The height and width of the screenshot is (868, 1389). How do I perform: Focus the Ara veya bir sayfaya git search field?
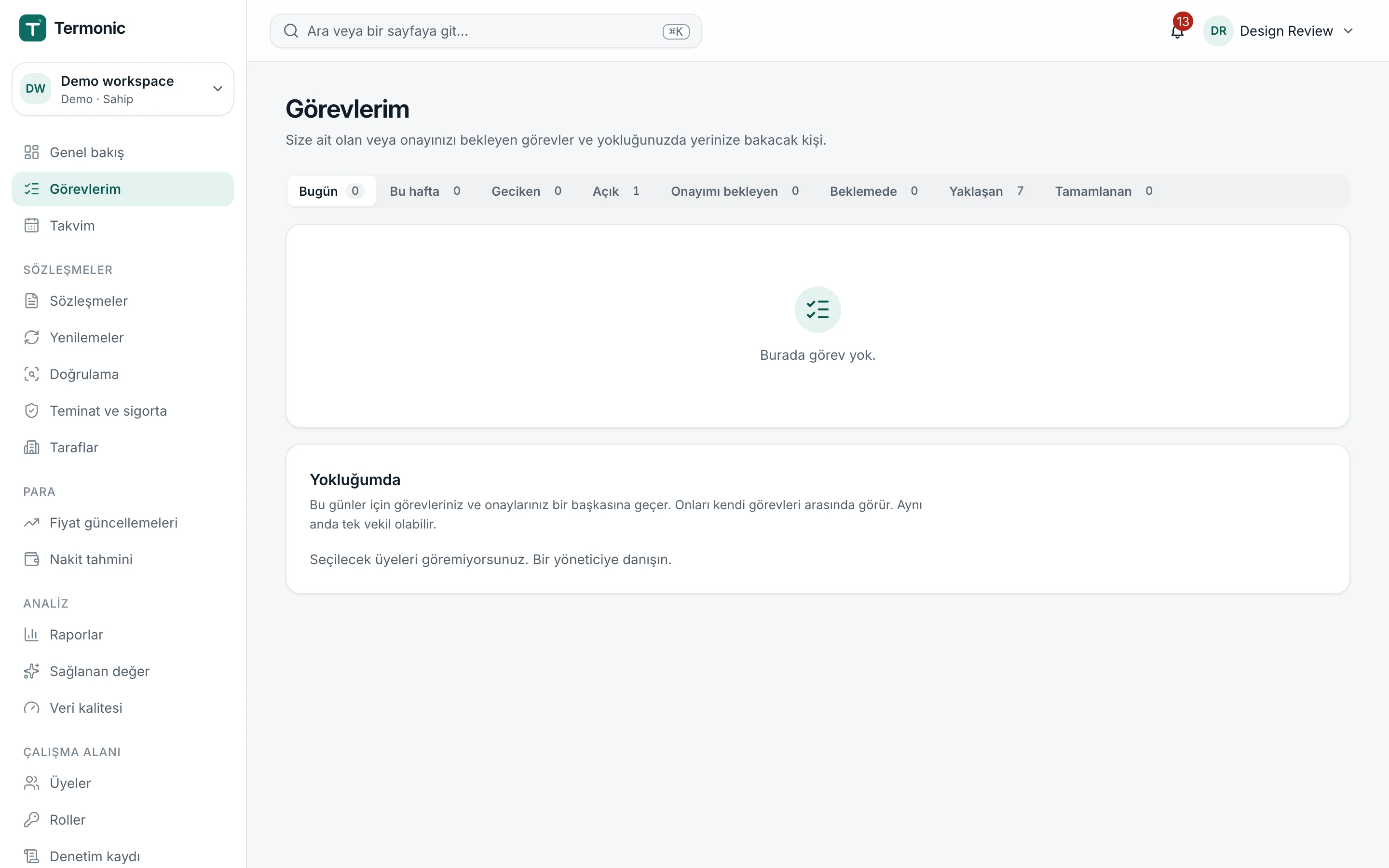pyautogui.click(x=486, y=31)
